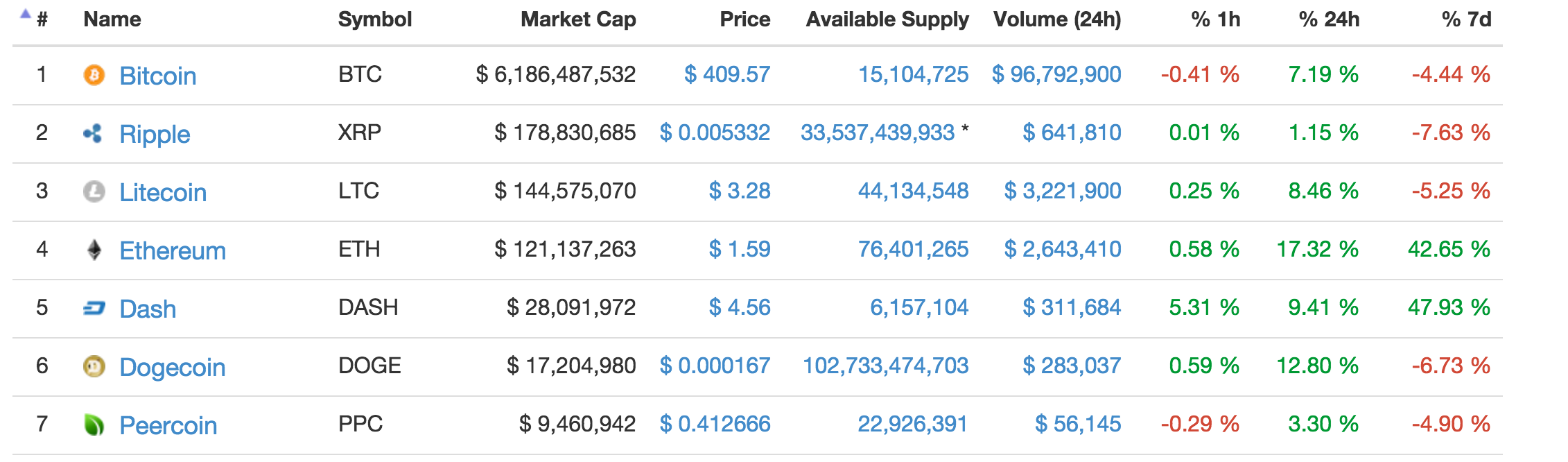Screen dimensions: 1568x462
Task: Open Peercoin price $ 0.412666 link
Action: [x=715, y=424]
